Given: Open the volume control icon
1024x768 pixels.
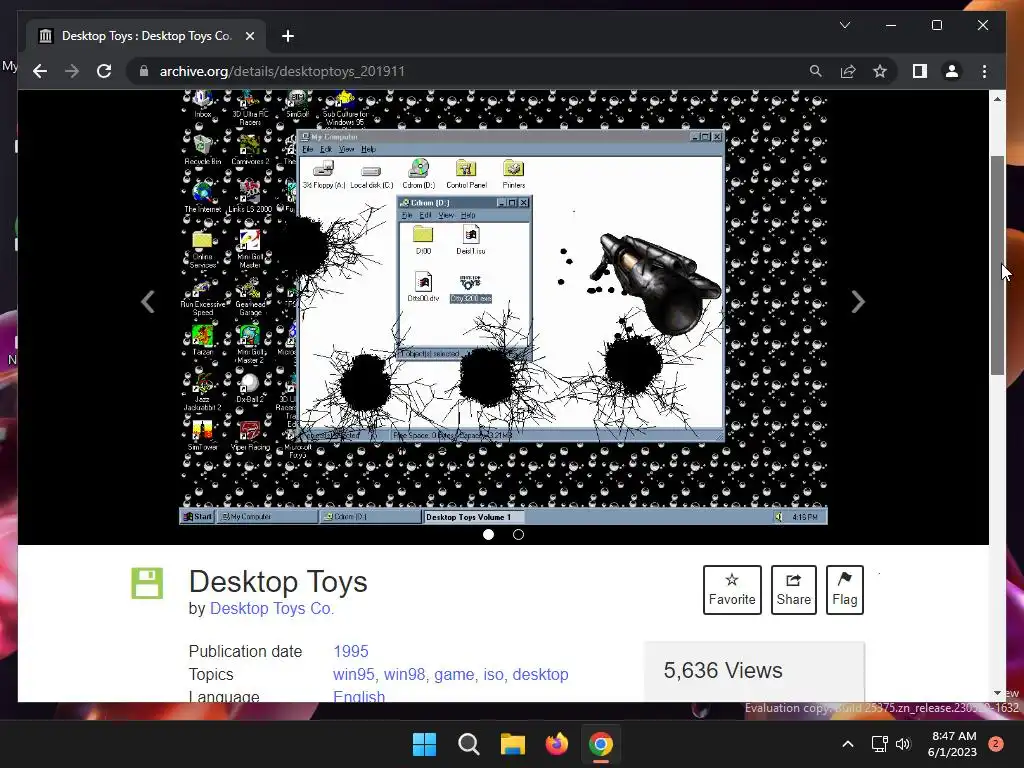Looking at the screenshot, I should (x=903, y=744).
